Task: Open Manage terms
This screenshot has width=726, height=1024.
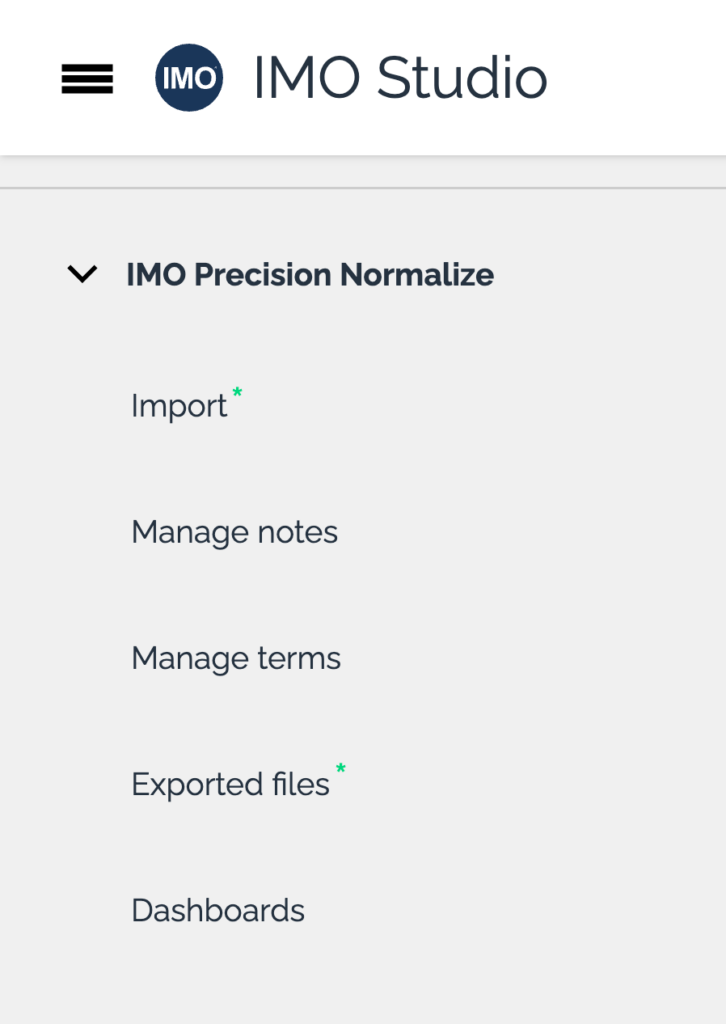Action: 236,658
